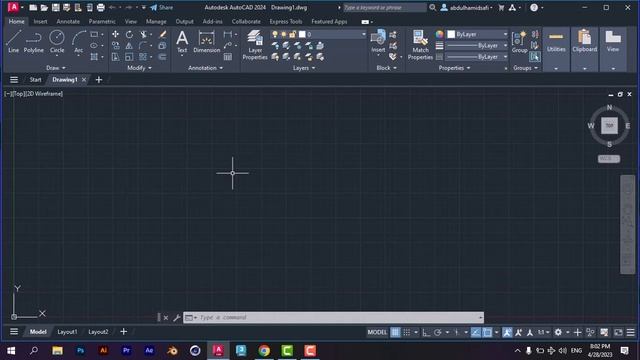Screen dimensions: 640x360
Task: Select the Fillet tool
Action: pos(142,46)
